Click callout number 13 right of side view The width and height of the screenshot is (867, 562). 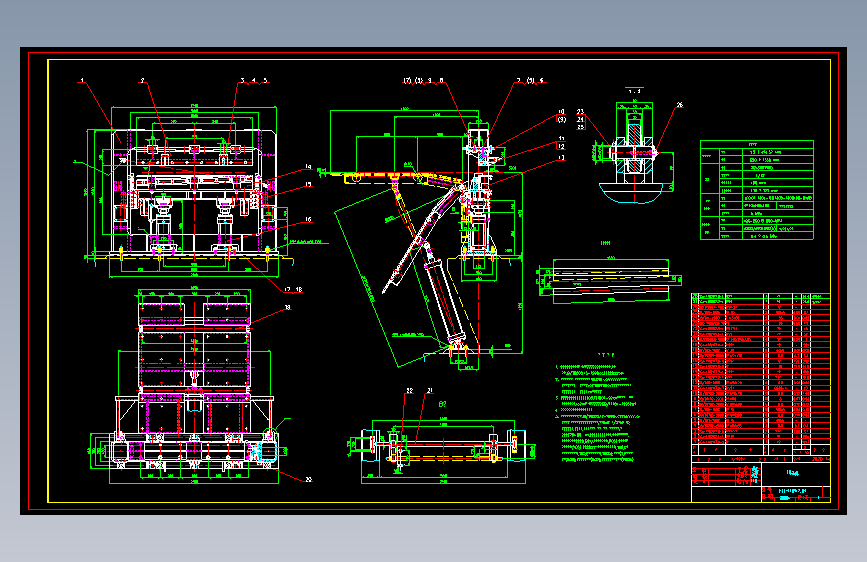(x=562, y=158)
